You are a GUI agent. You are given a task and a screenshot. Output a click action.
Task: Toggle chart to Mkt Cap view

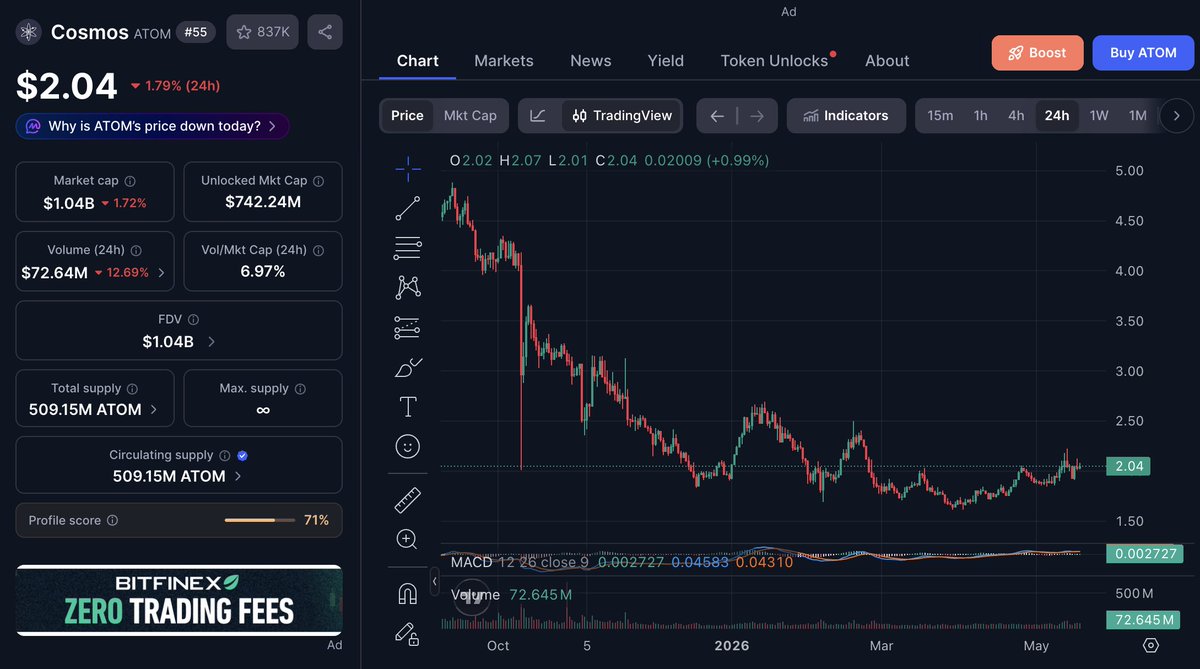tap(470, 116)
